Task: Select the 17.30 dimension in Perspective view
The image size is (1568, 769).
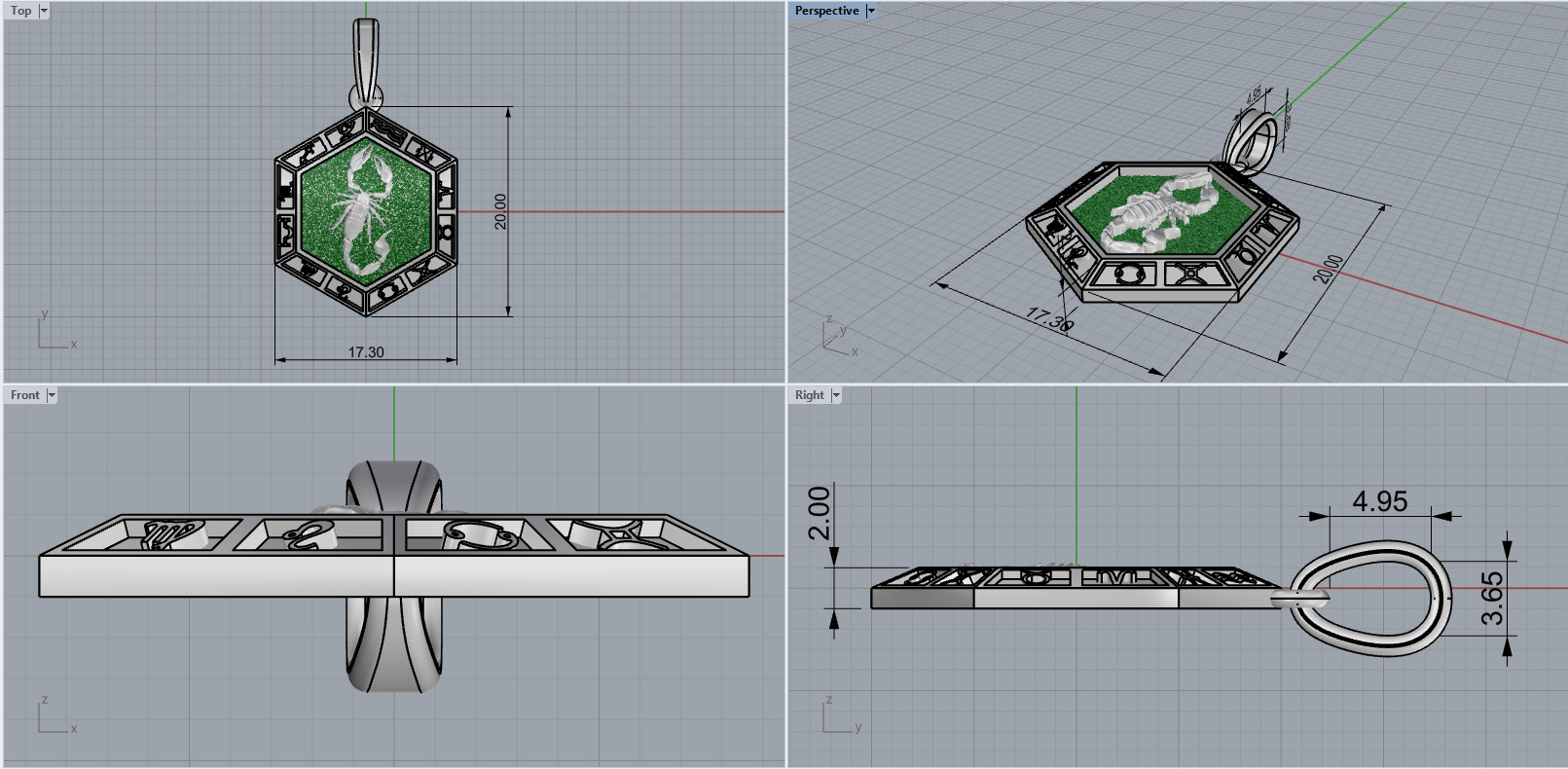Action: pos(1050,318)
